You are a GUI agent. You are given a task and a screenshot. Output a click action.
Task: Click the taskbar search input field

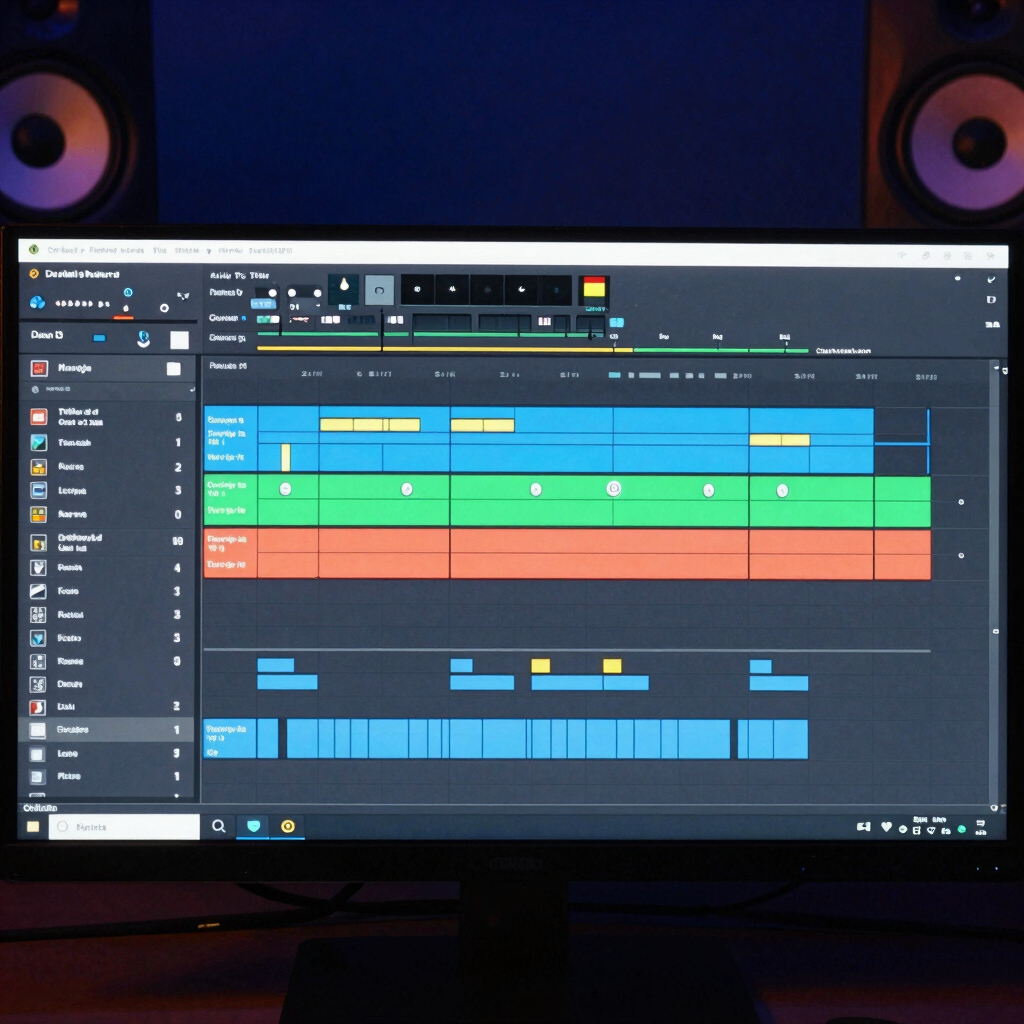124,827
